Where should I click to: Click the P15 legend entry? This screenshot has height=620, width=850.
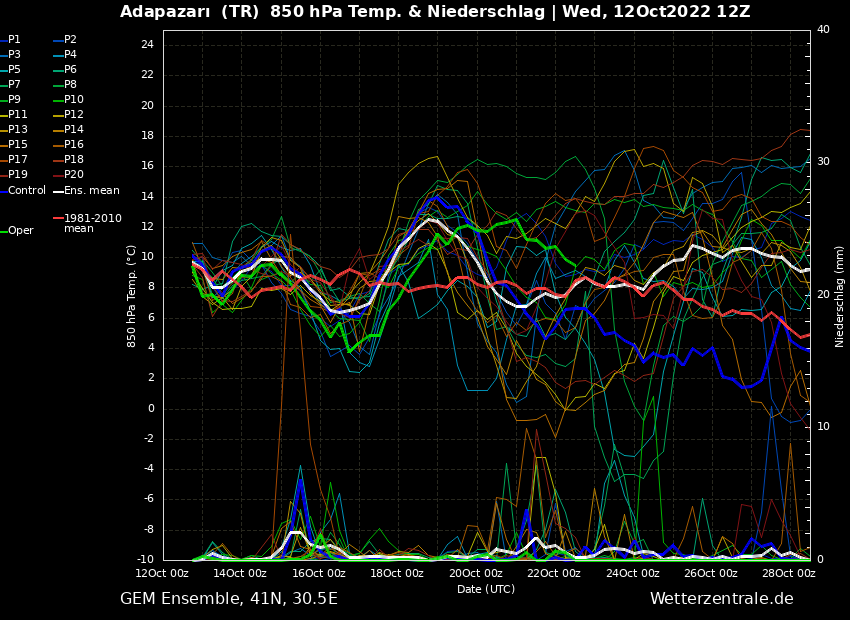pos(14,144)
